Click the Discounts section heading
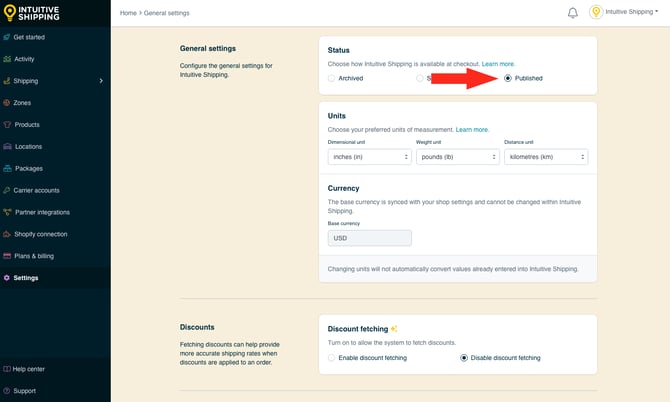This screenshot has height=402, width=670. pos(197,327)
